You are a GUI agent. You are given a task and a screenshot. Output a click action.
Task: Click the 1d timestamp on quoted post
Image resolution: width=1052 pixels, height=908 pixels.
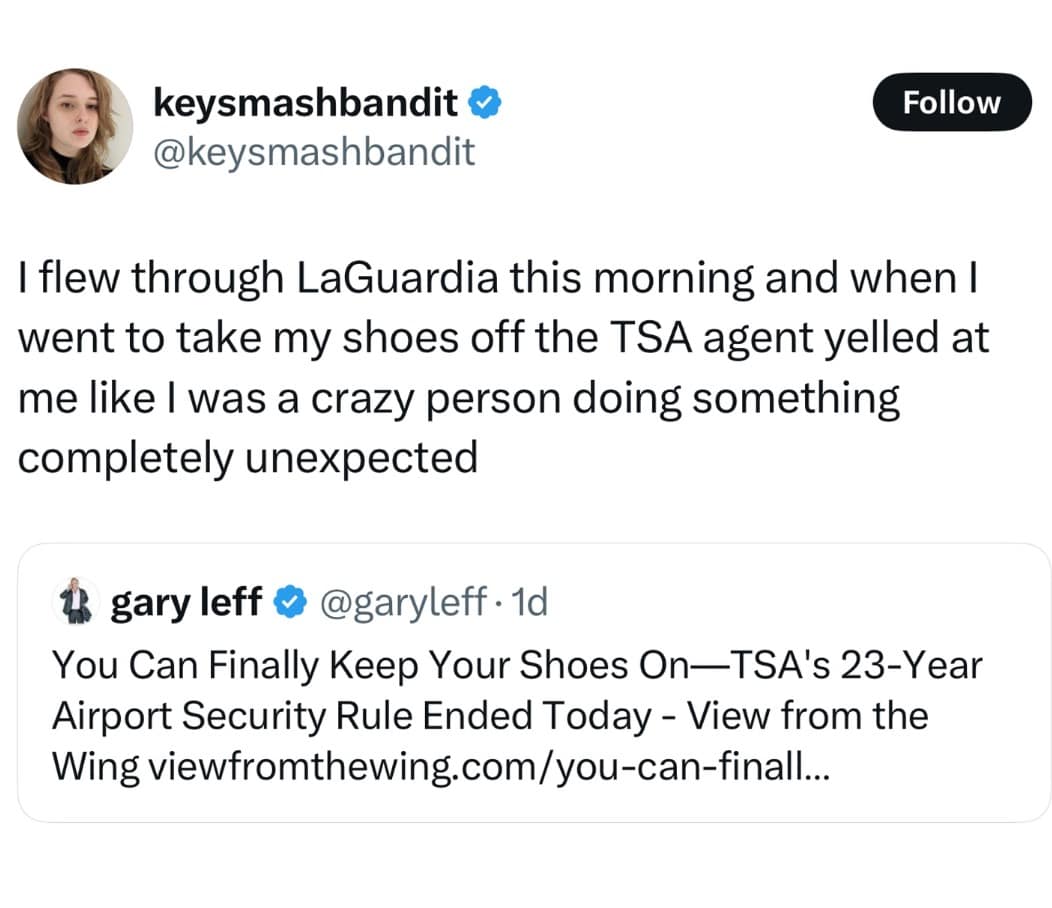coord(530,602)
